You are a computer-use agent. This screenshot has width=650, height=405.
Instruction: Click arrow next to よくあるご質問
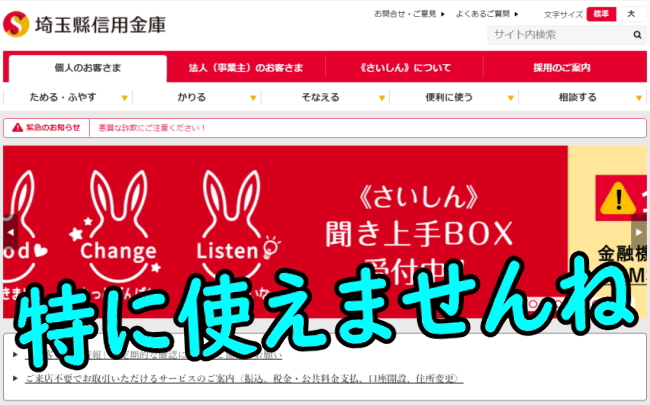[516, 14]
